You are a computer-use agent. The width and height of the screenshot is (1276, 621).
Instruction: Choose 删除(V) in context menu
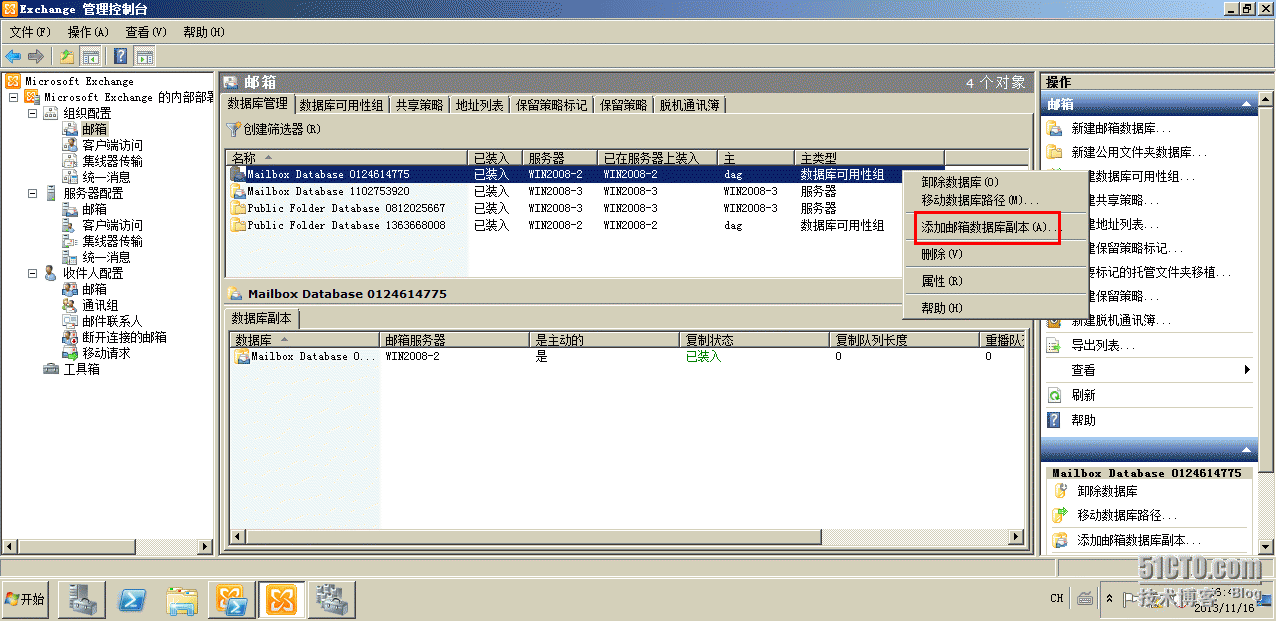click(942, 255)
